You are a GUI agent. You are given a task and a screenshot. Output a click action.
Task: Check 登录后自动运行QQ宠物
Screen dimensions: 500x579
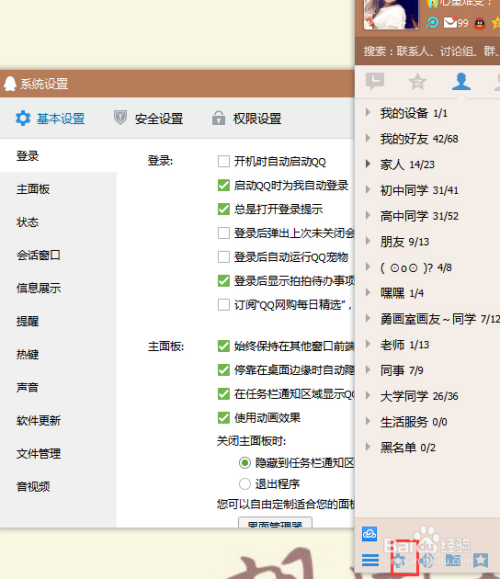pyautogui.click(x=223, y=257)
